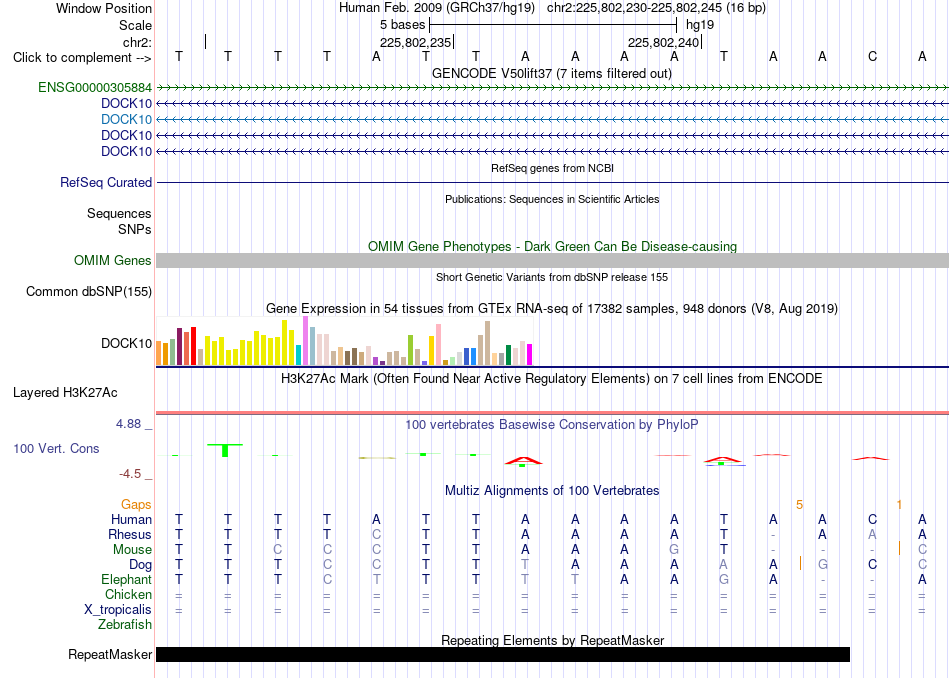Click the Scale label

tap(136, 25)
